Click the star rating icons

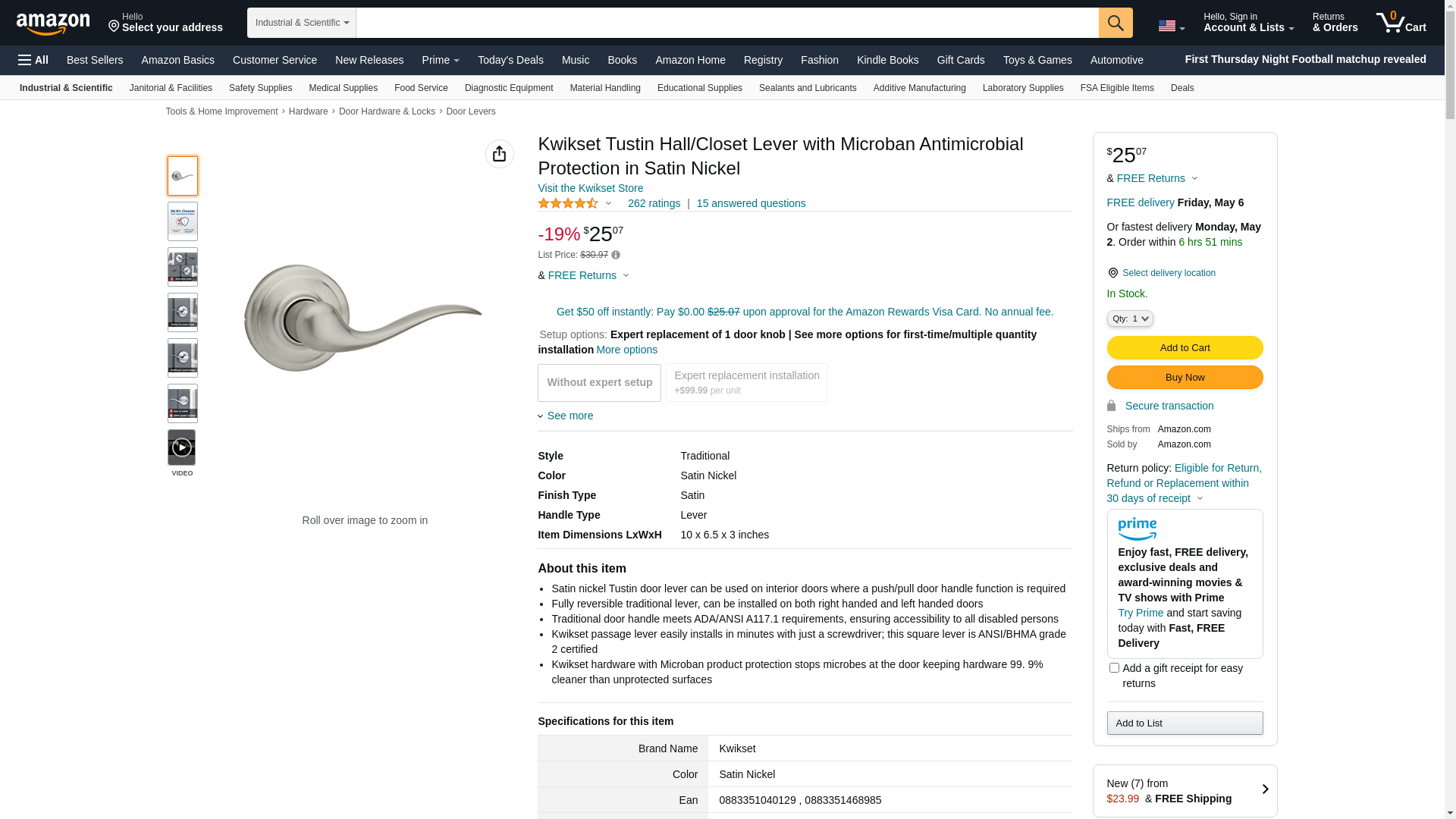tap(568, 203)
